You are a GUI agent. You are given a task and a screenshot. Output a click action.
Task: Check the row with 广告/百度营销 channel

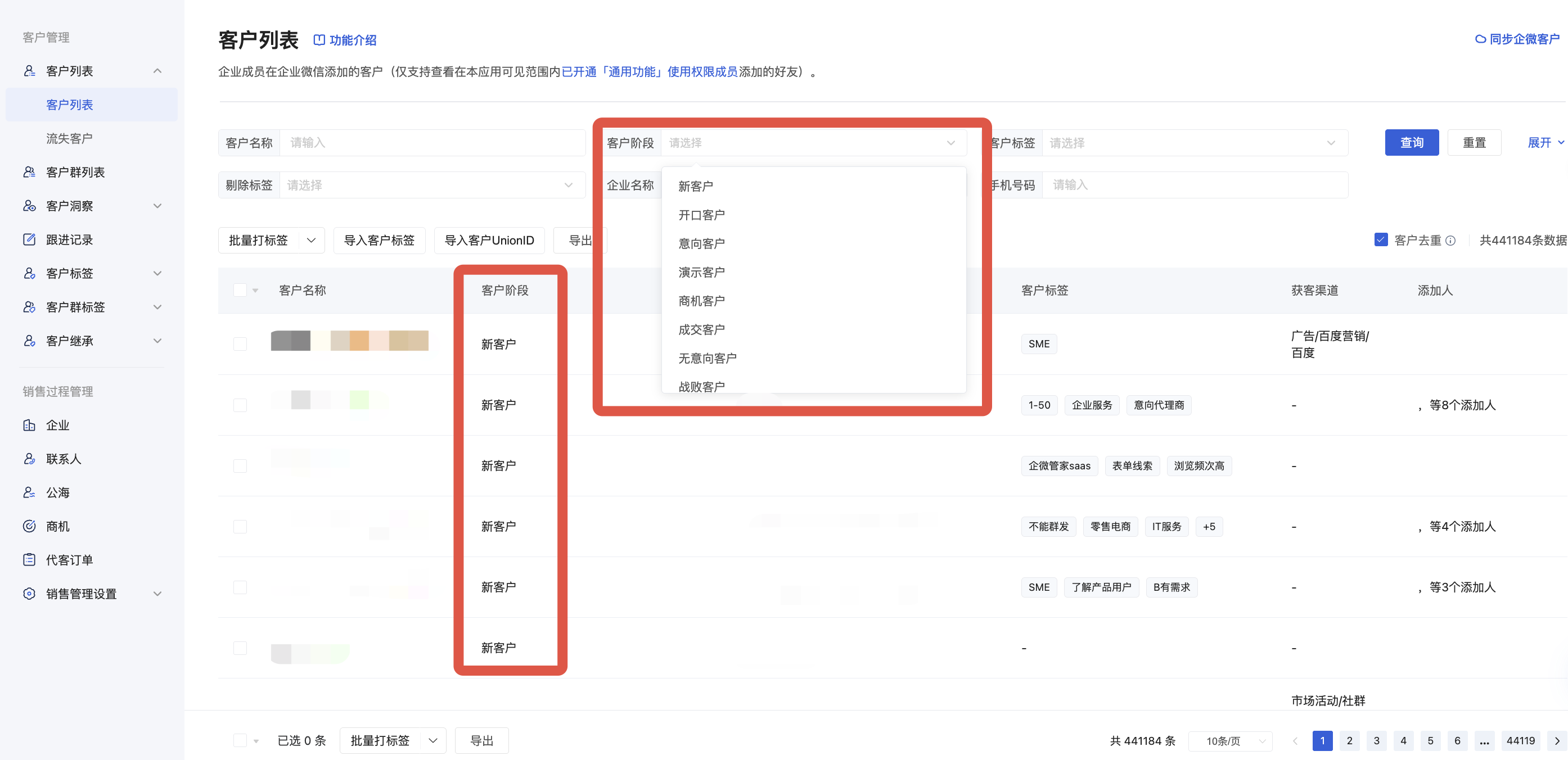240,344
